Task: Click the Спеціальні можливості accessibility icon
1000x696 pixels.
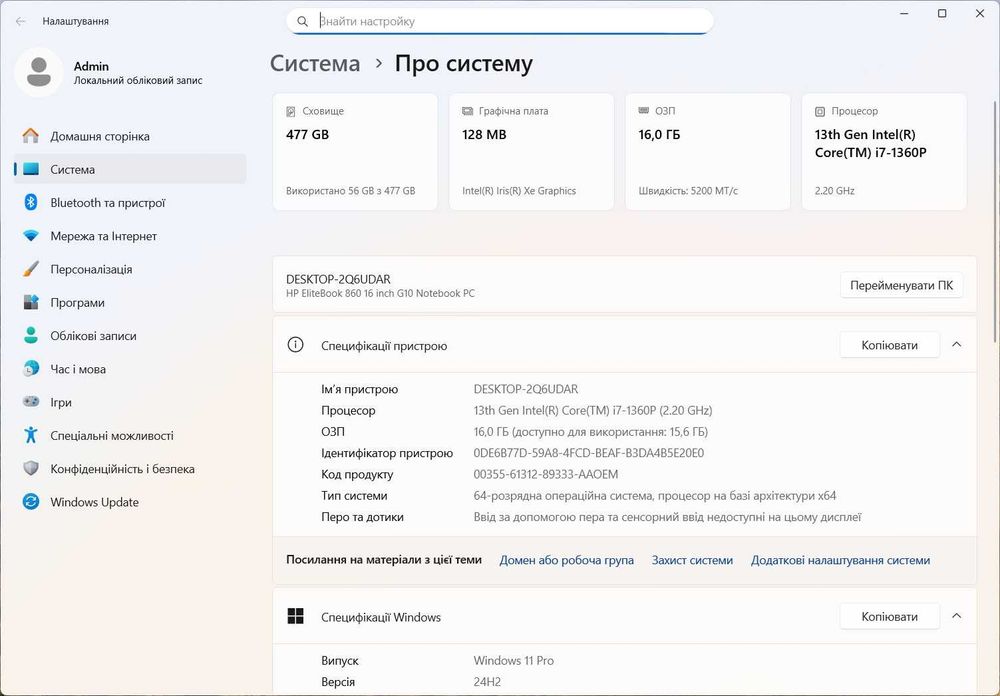Action: (31, 435)
